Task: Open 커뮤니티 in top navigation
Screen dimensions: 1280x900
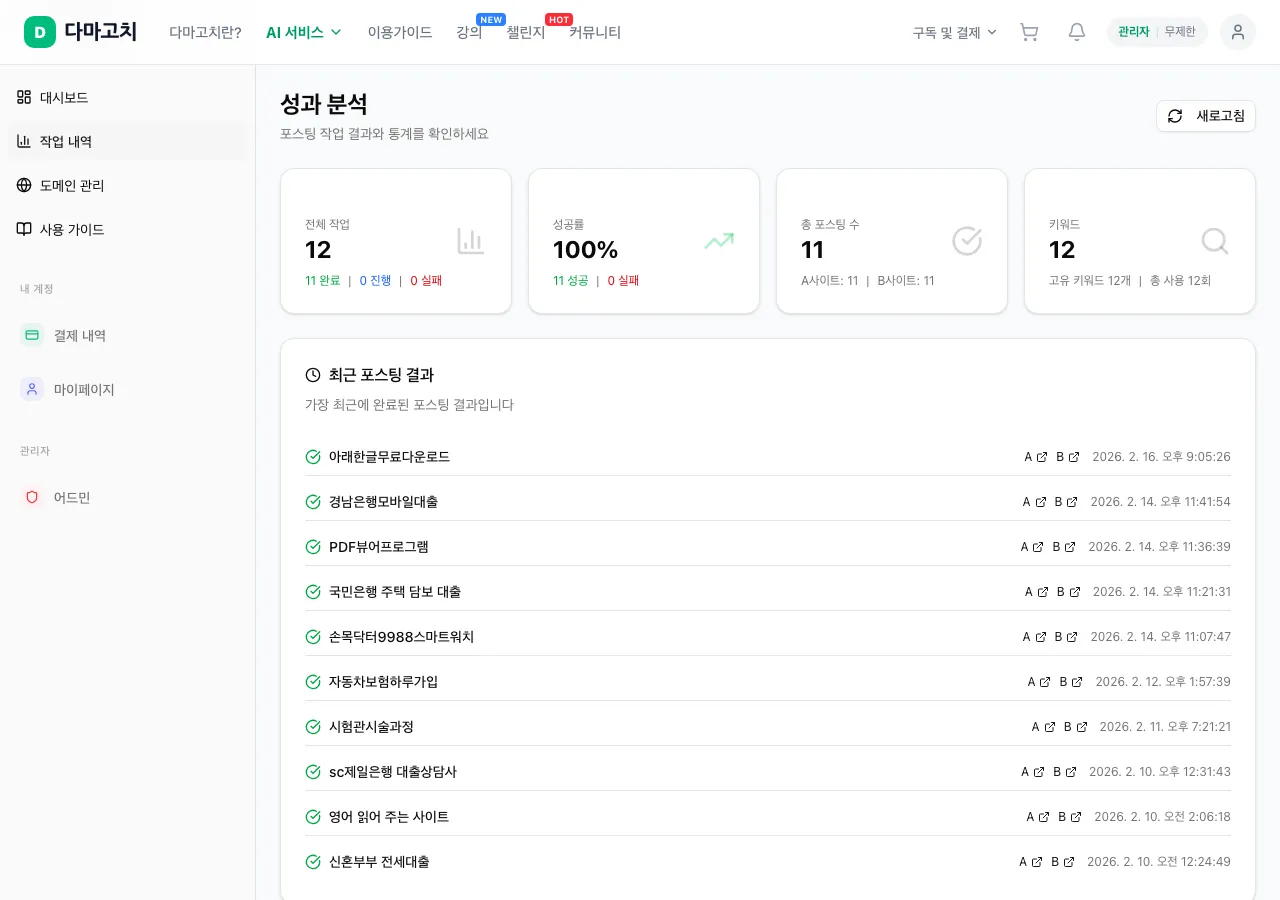Action: tap(595, 32)
